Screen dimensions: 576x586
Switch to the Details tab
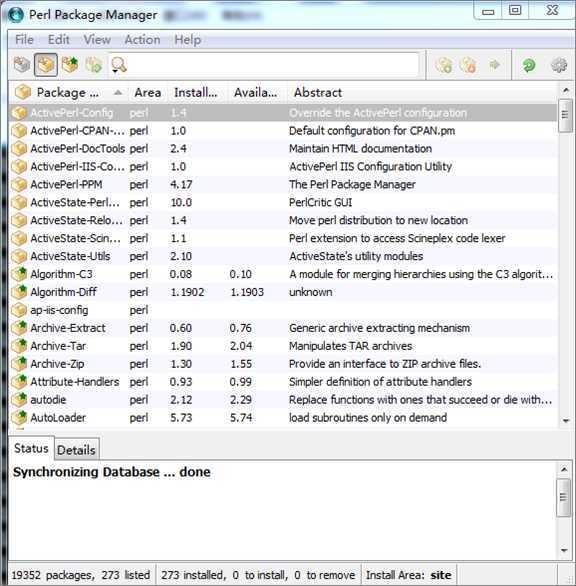point(77,450)
